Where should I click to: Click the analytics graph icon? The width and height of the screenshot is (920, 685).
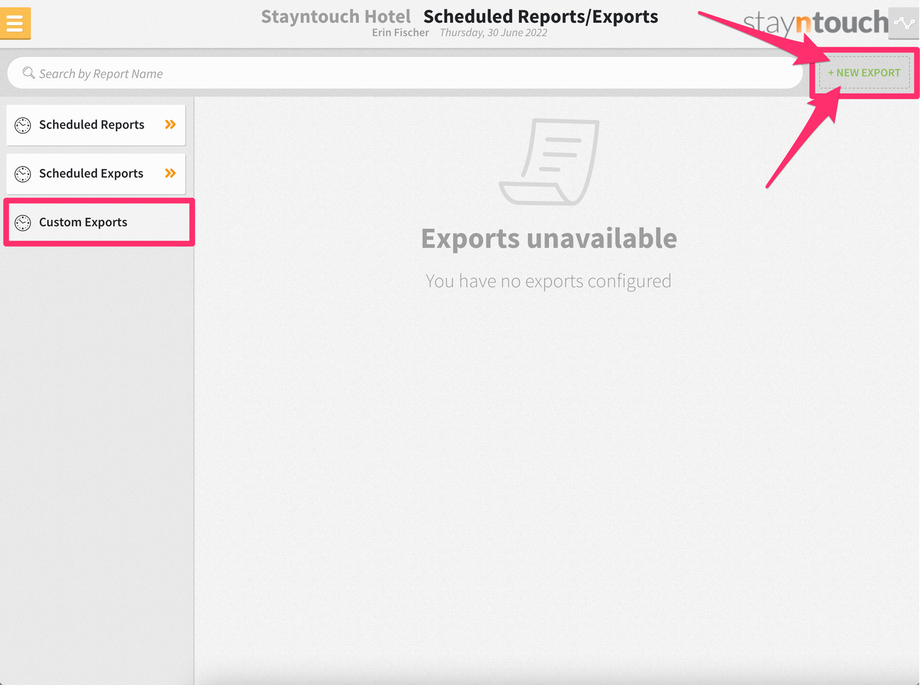point(904,23)
